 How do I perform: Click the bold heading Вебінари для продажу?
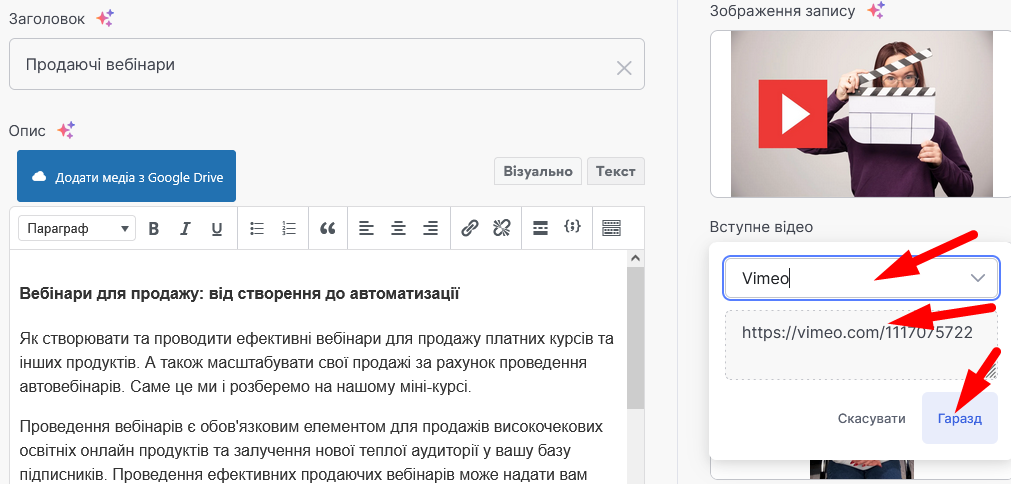(239, 295)
